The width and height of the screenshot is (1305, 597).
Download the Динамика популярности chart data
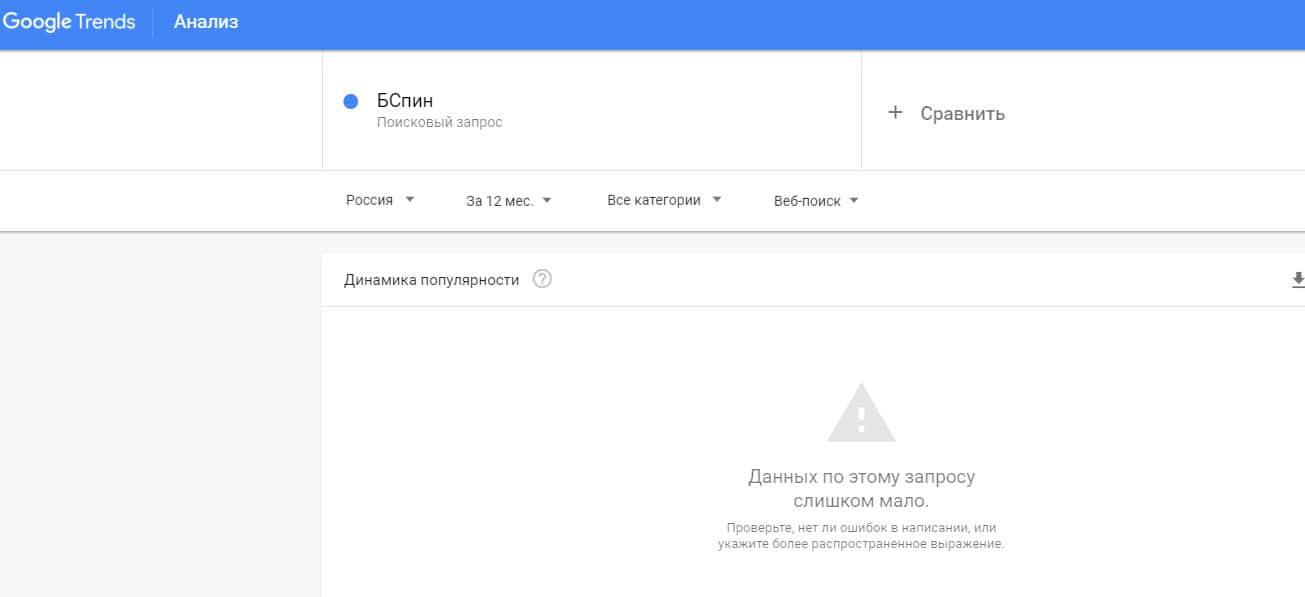click(x=1297, y=279)
